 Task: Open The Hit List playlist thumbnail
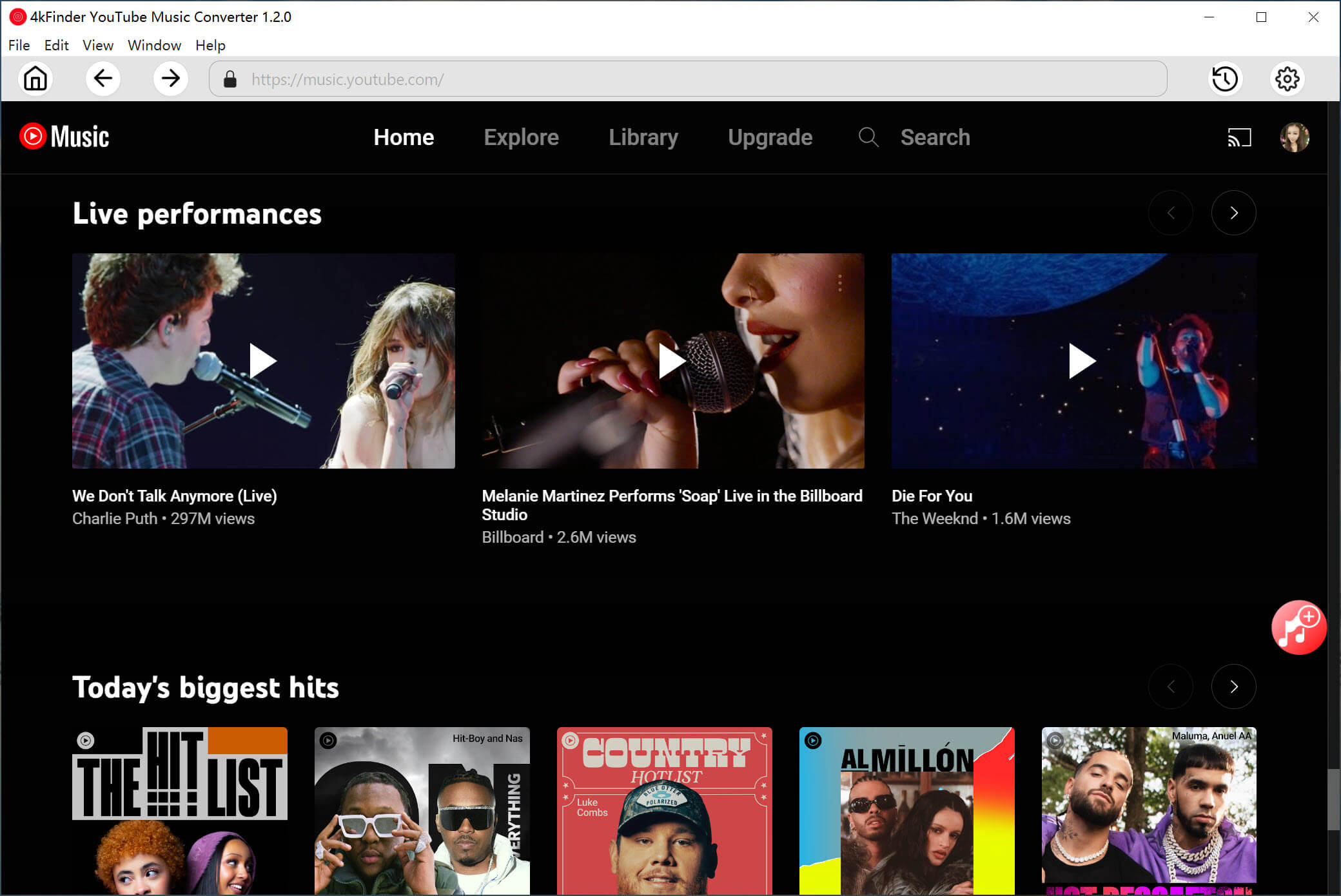[180, 811]
